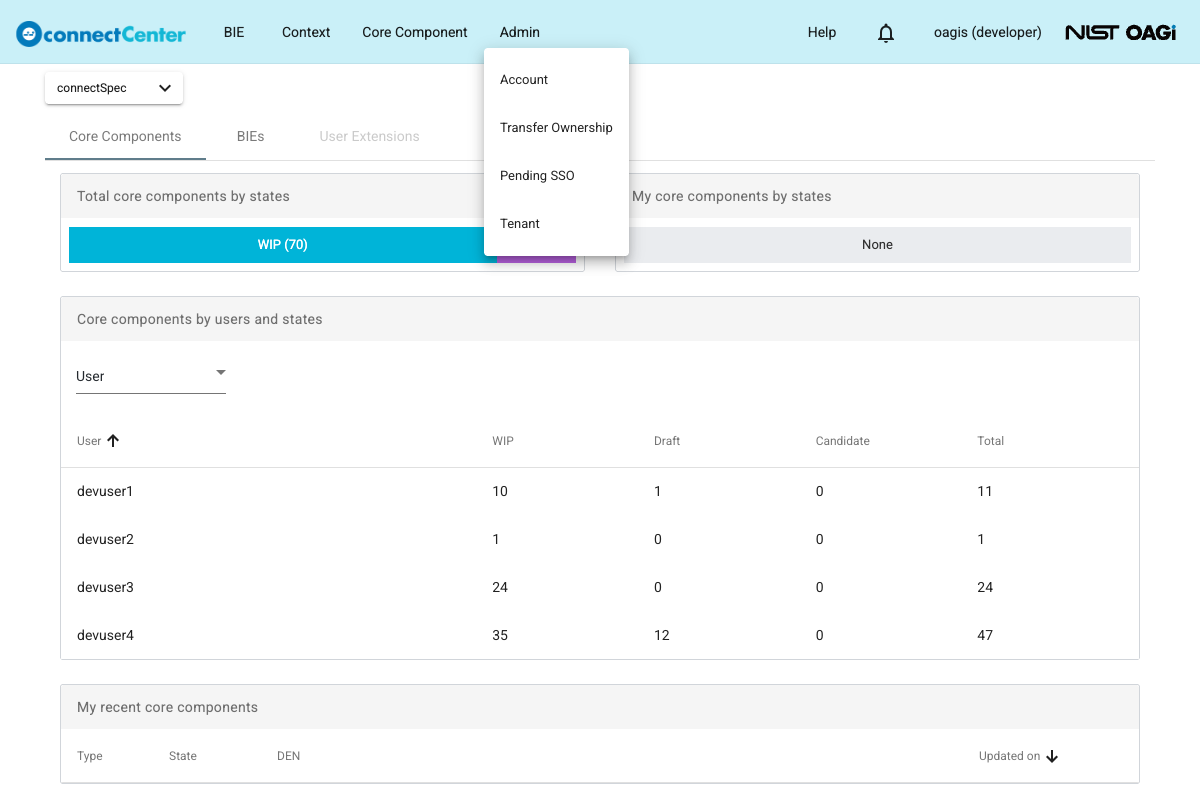The width and height of the screenshot is (1200, 799).
Task: Select Pending SSO menu entry
Action: [x=556, y=176]
